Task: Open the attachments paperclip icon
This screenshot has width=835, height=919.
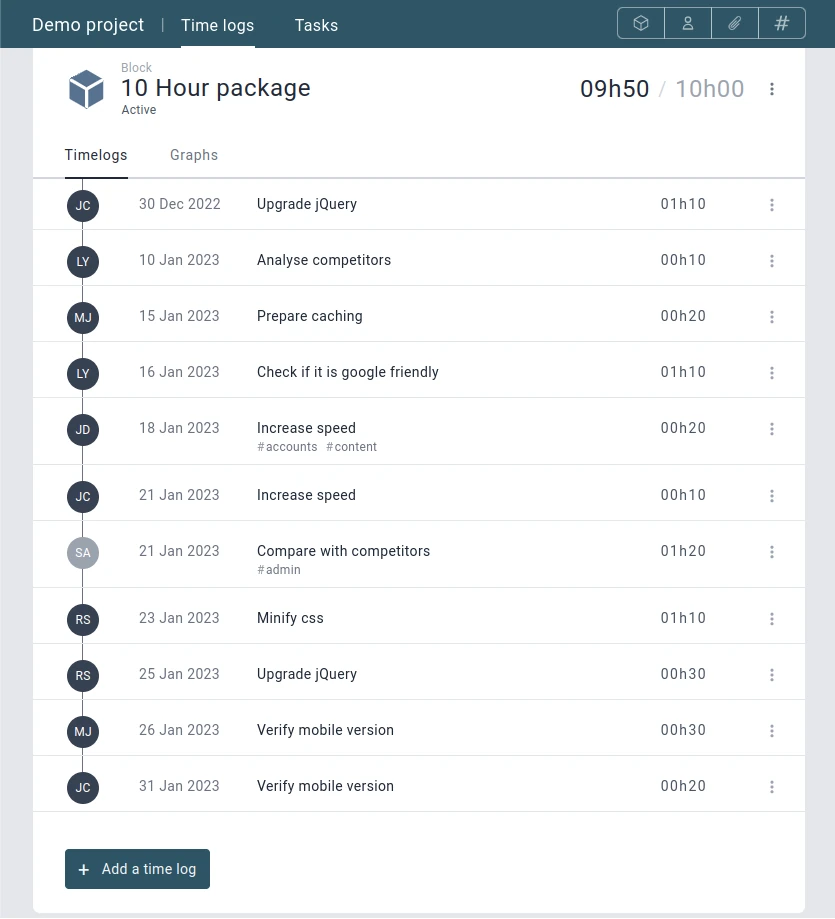Action: [735, 23]
